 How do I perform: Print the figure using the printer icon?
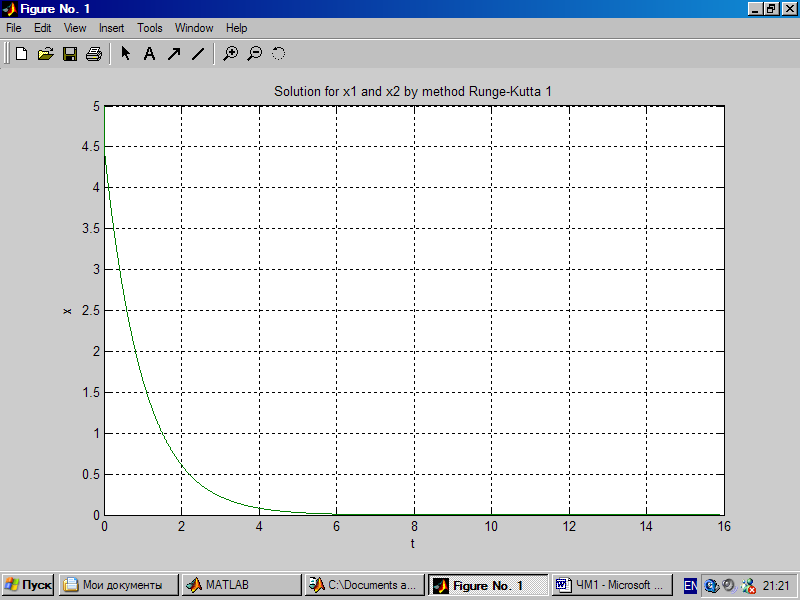pos(93,54)
